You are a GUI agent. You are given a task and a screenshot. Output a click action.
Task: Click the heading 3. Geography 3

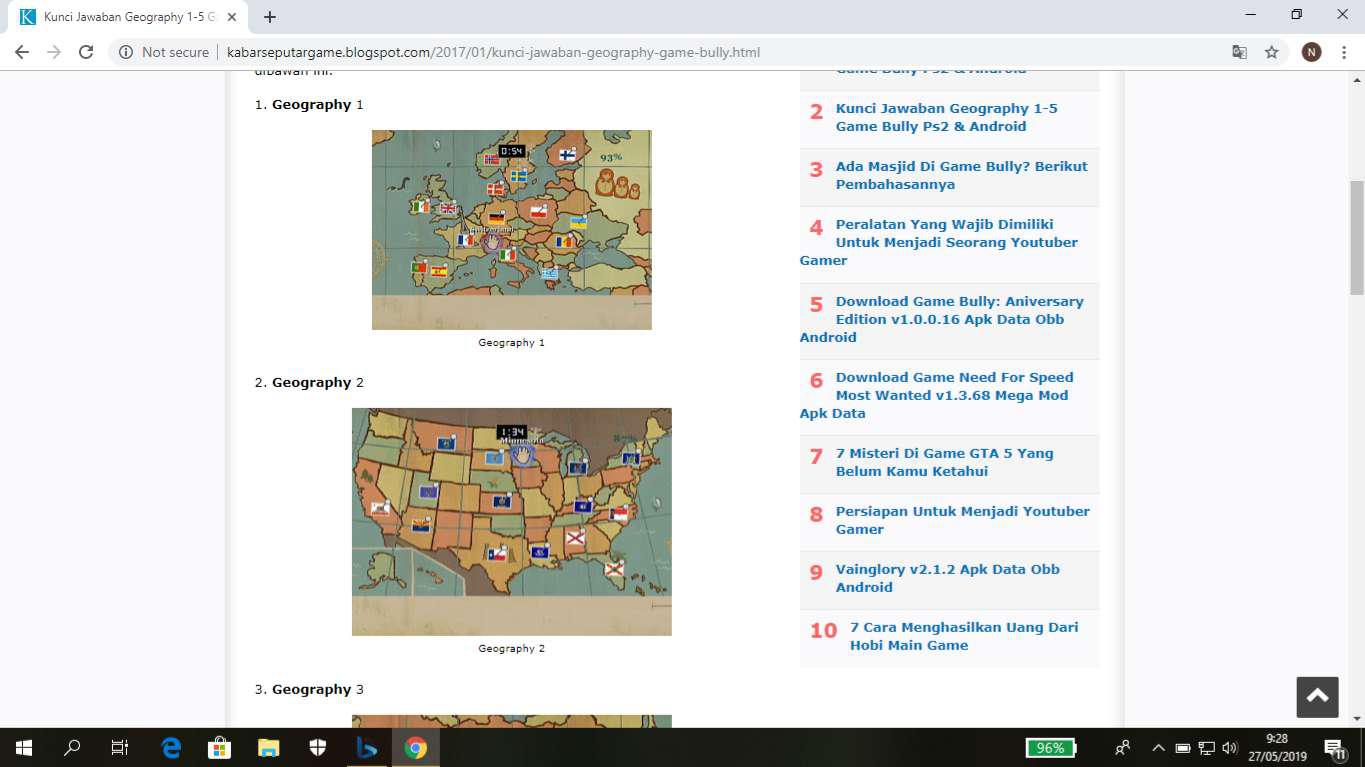coord(309,690)
